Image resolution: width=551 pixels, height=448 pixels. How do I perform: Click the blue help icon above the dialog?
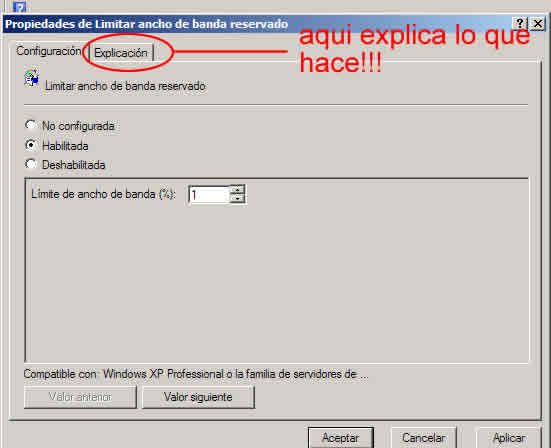(19, 6)
